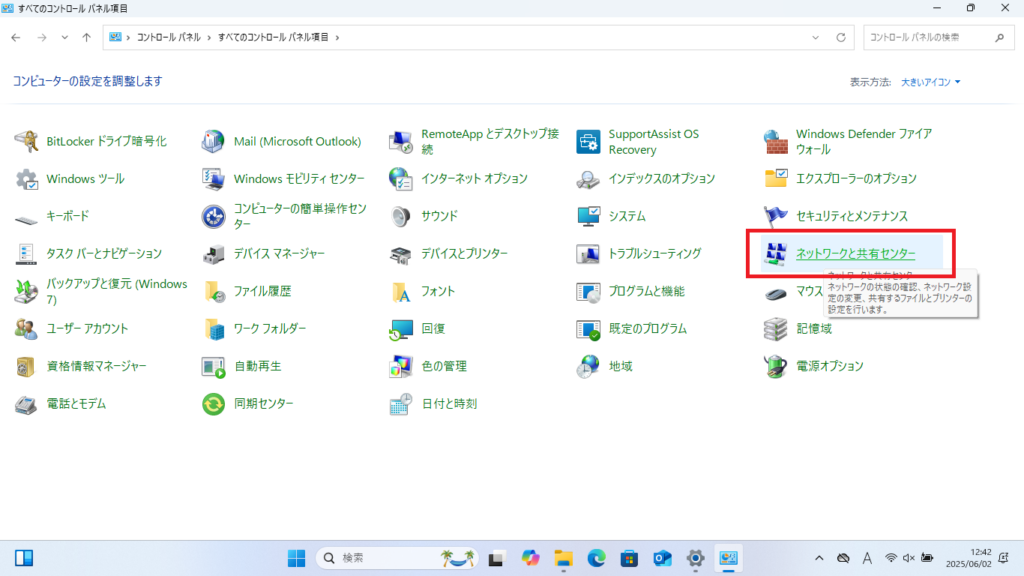Focus コントロール パネルの検索 search box
The image size is (1024, 576).
[938, 37]
